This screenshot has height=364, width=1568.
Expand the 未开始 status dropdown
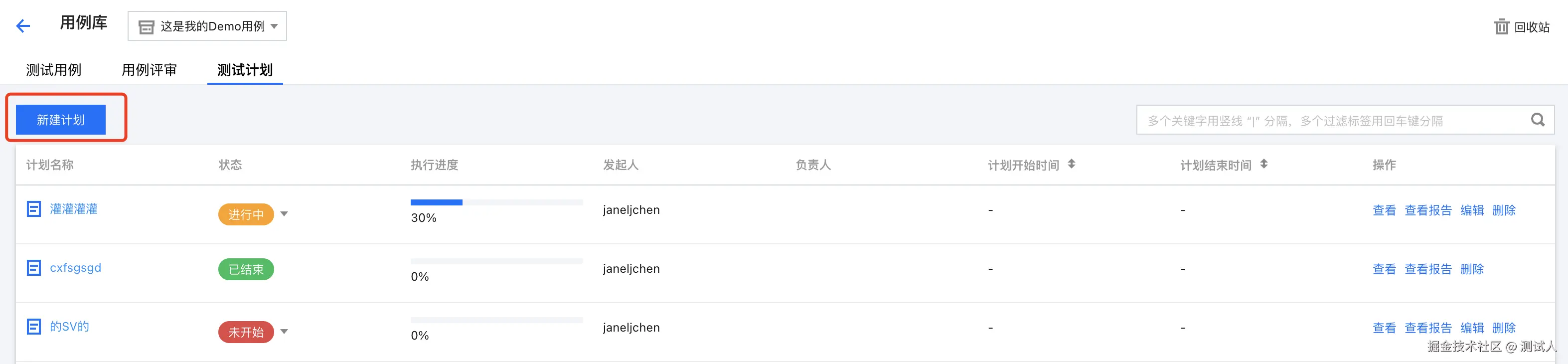click(x=284, y=332)
